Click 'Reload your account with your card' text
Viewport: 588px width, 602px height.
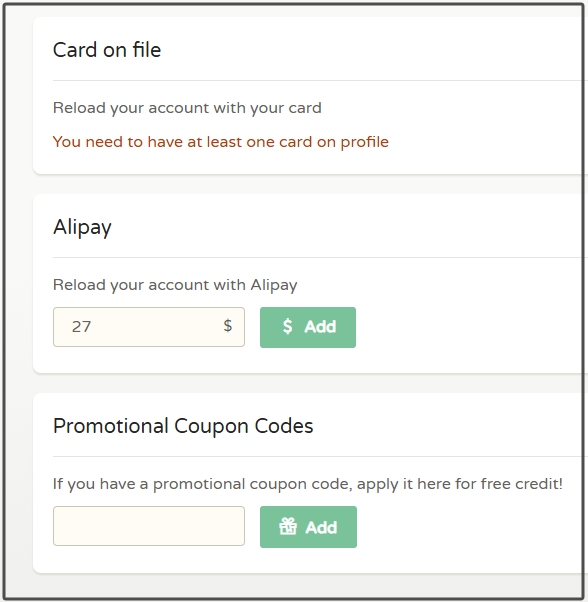(187, 108)
